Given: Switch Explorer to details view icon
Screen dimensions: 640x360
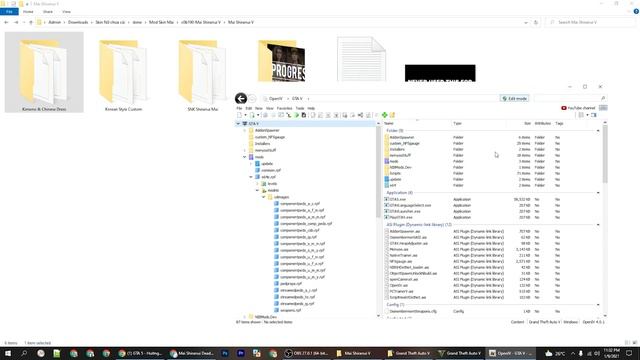Looking at the screenshot, I should point(627,343).
